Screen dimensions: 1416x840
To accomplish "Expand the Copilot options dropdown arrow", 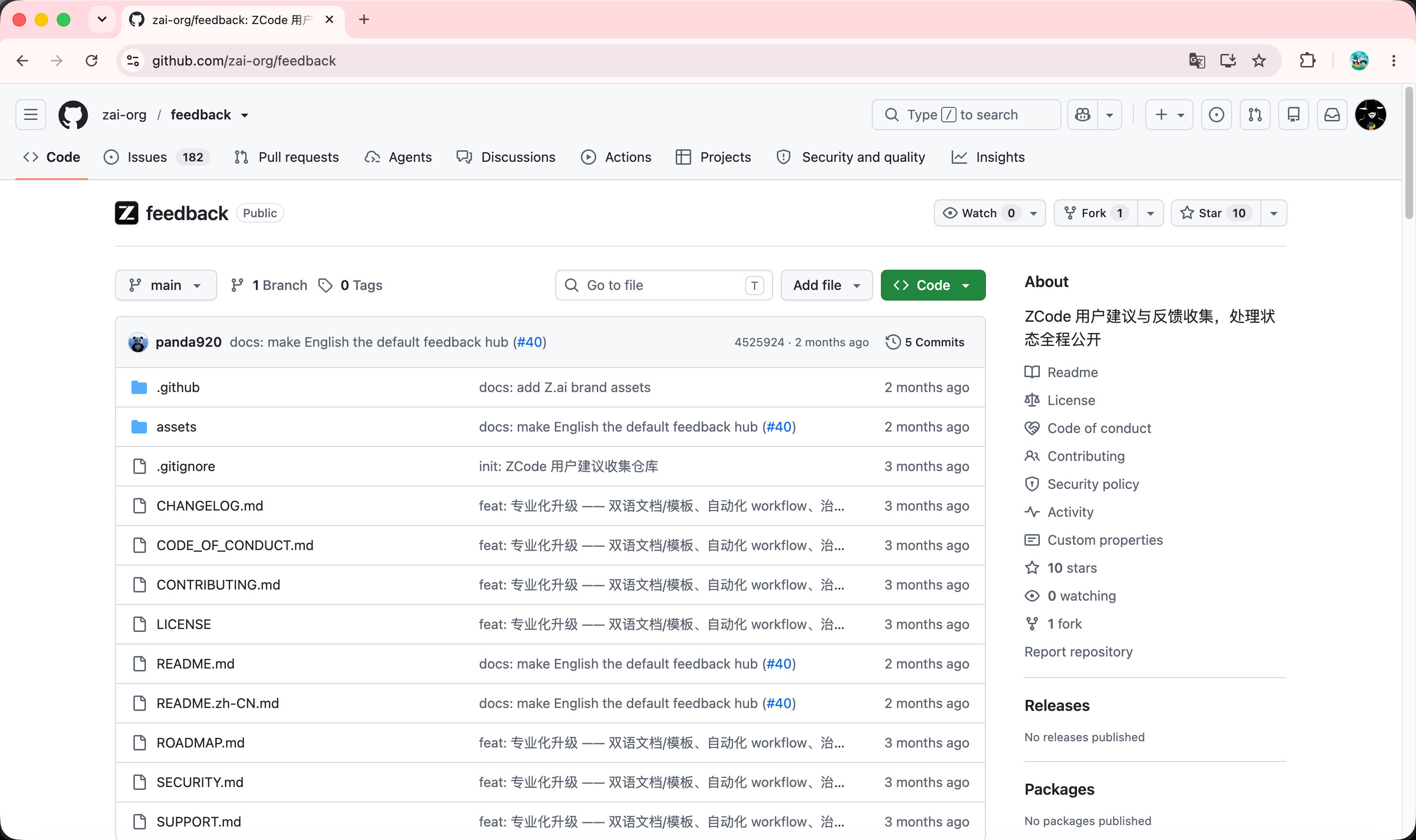I will [x=1109, y=115].
